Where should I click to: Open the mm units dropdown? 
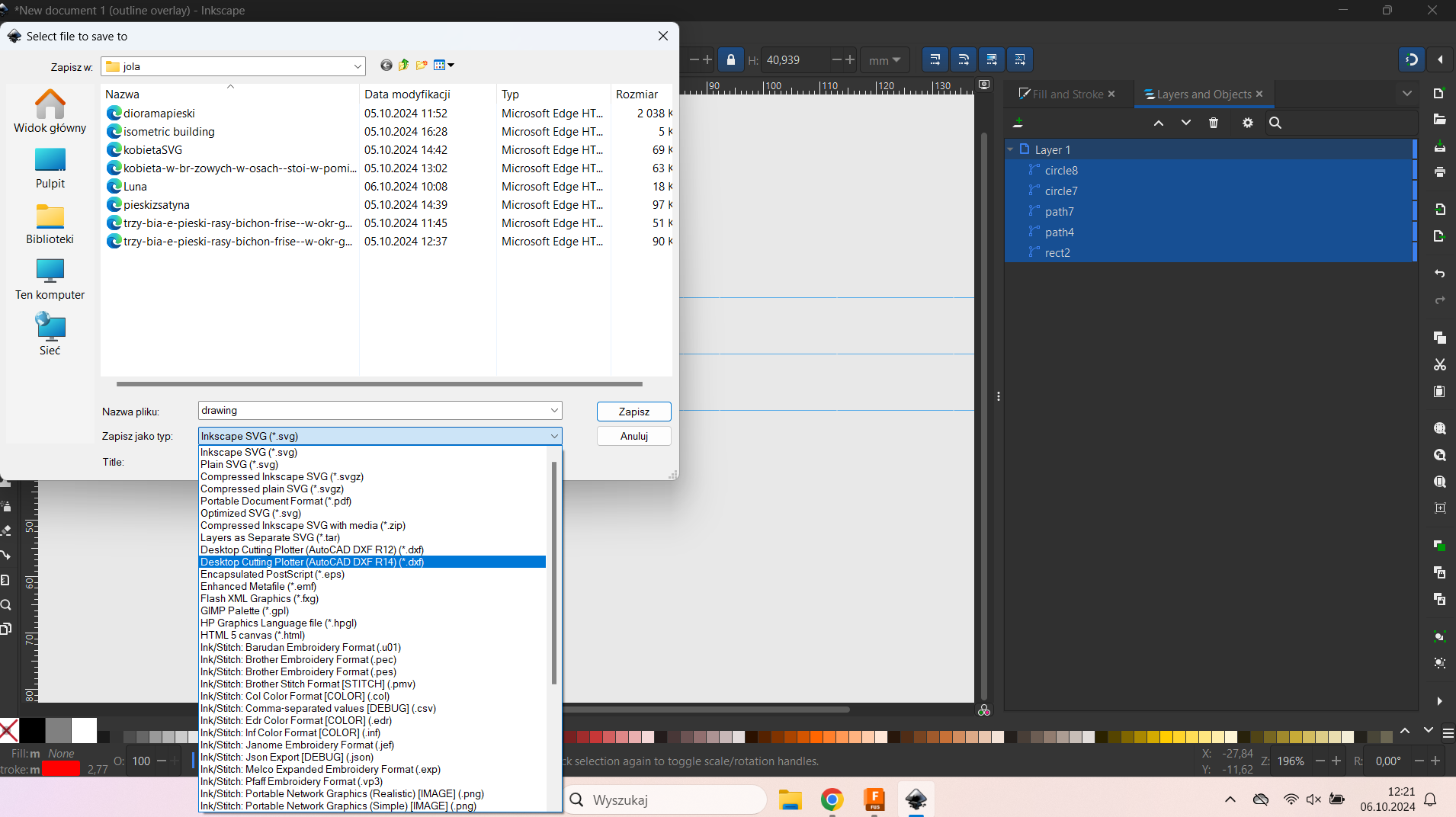(884, 60)
